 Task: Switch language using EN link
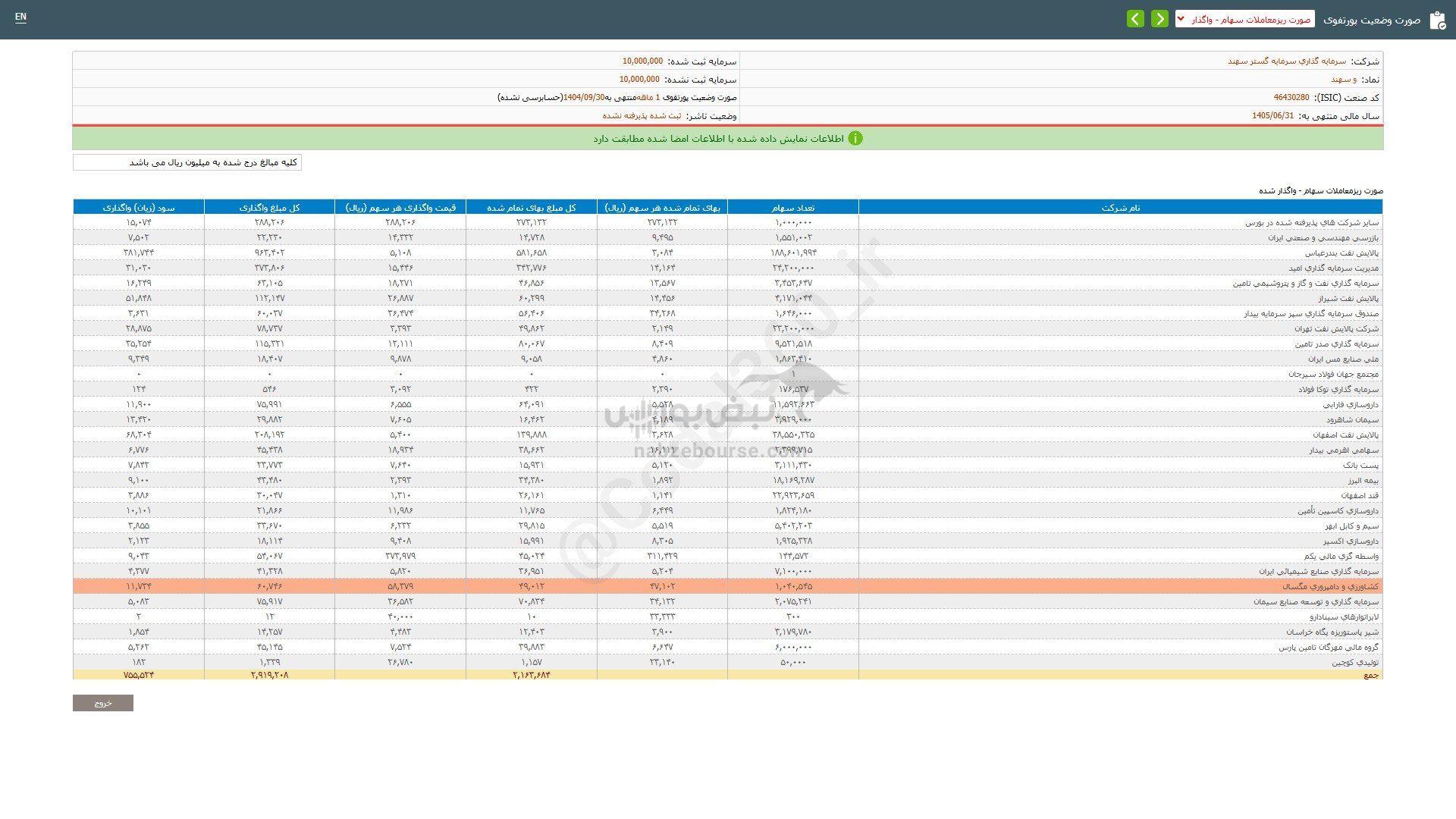click(20, 17)
